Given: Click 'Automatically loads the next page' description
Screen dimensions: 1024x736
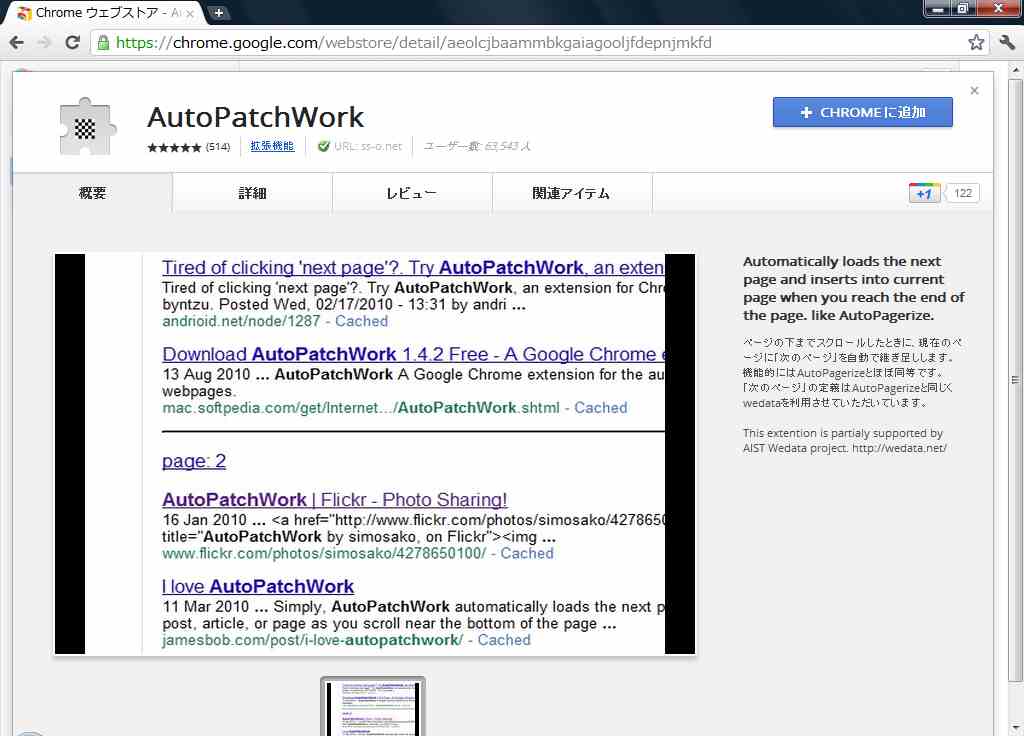Looking at the screenshot, I should 854,288.
